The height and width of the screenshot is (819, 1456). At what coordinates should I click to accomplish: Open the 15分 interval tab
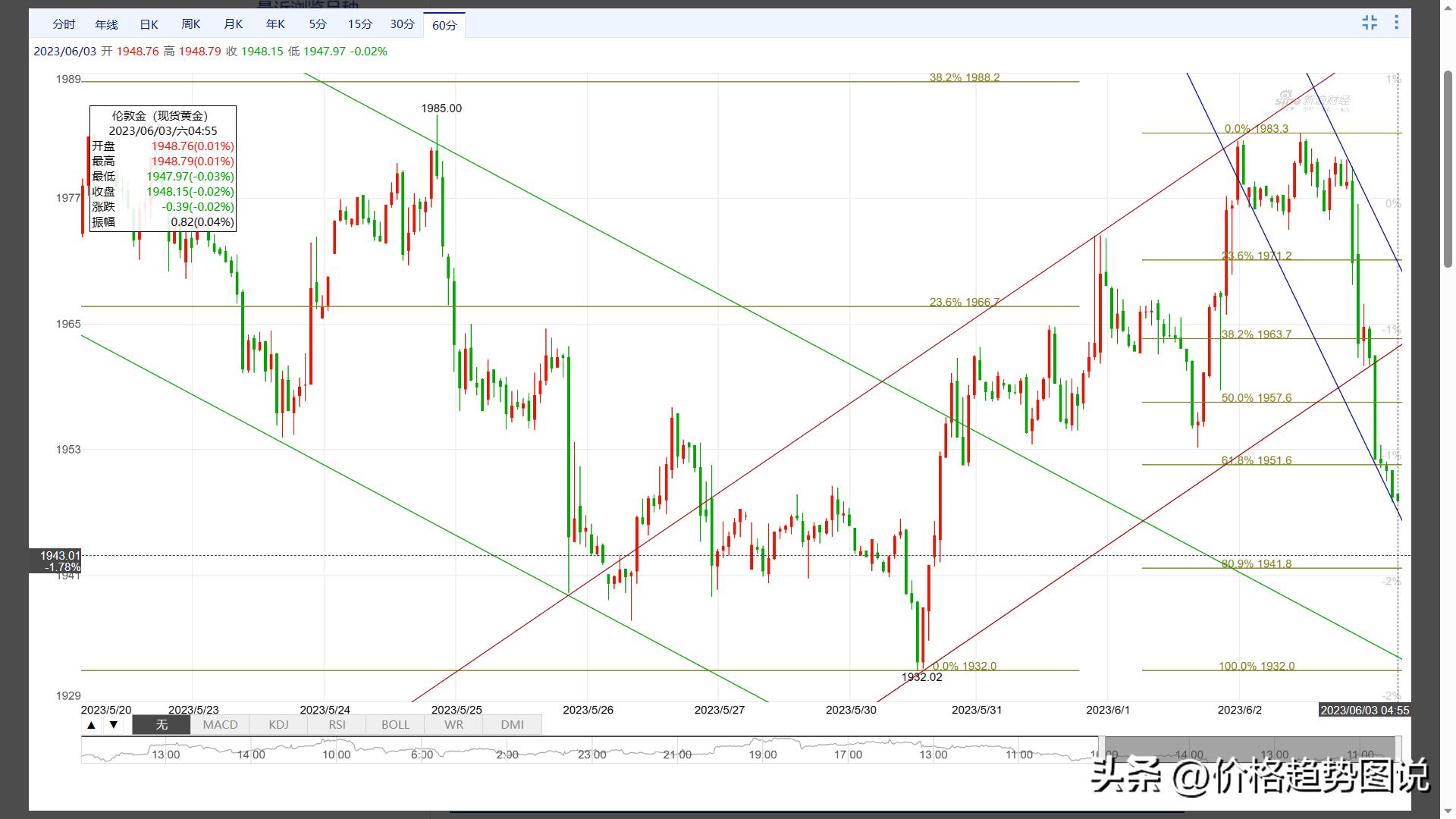coord(360,24)
